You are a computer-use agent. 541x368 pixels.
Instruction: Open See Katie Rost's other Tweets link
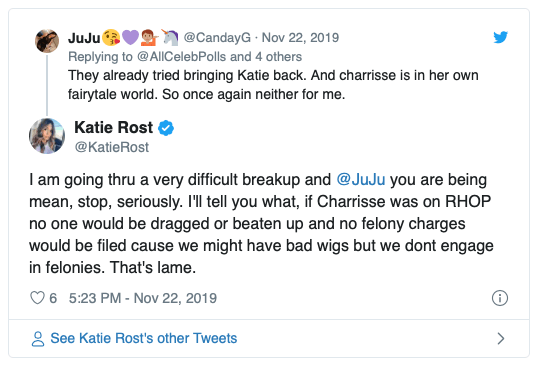144,338
